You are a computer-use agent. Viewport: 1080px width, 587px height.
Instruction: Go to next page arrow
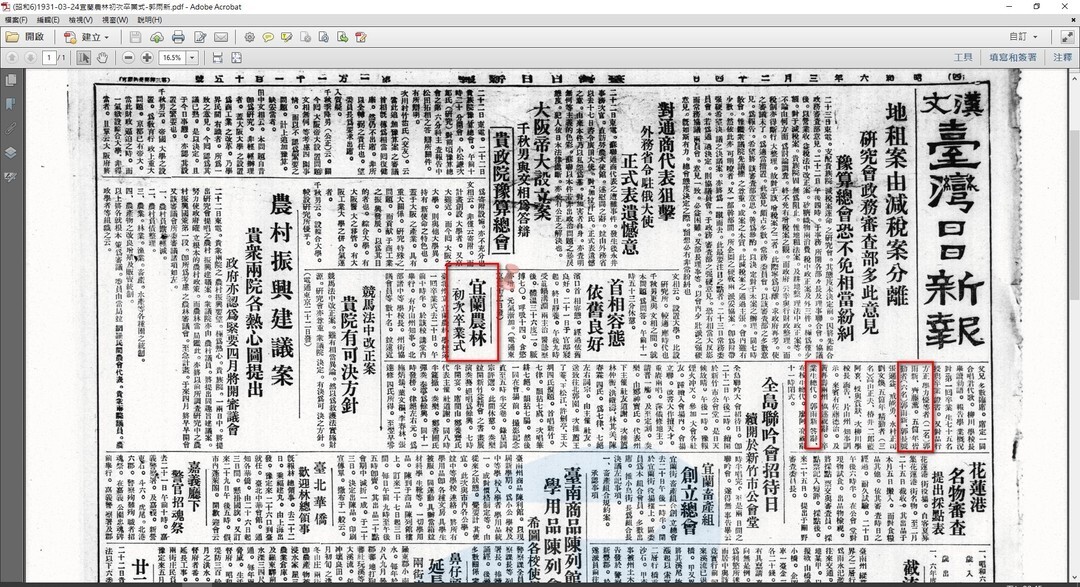click(x=30, y=58)
